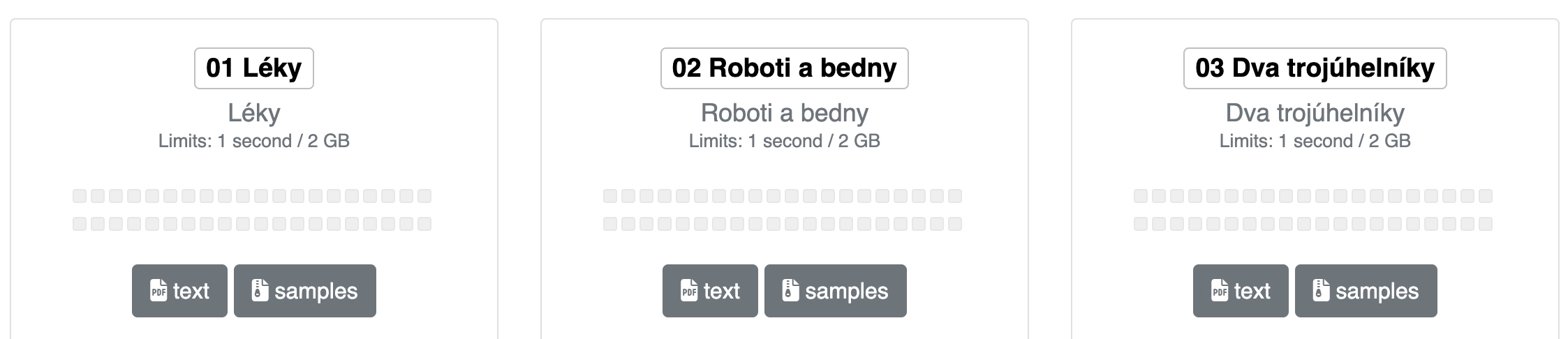
Task: Download samples for 03 Dva trojúhelníky
Action: coord(1366,291)
